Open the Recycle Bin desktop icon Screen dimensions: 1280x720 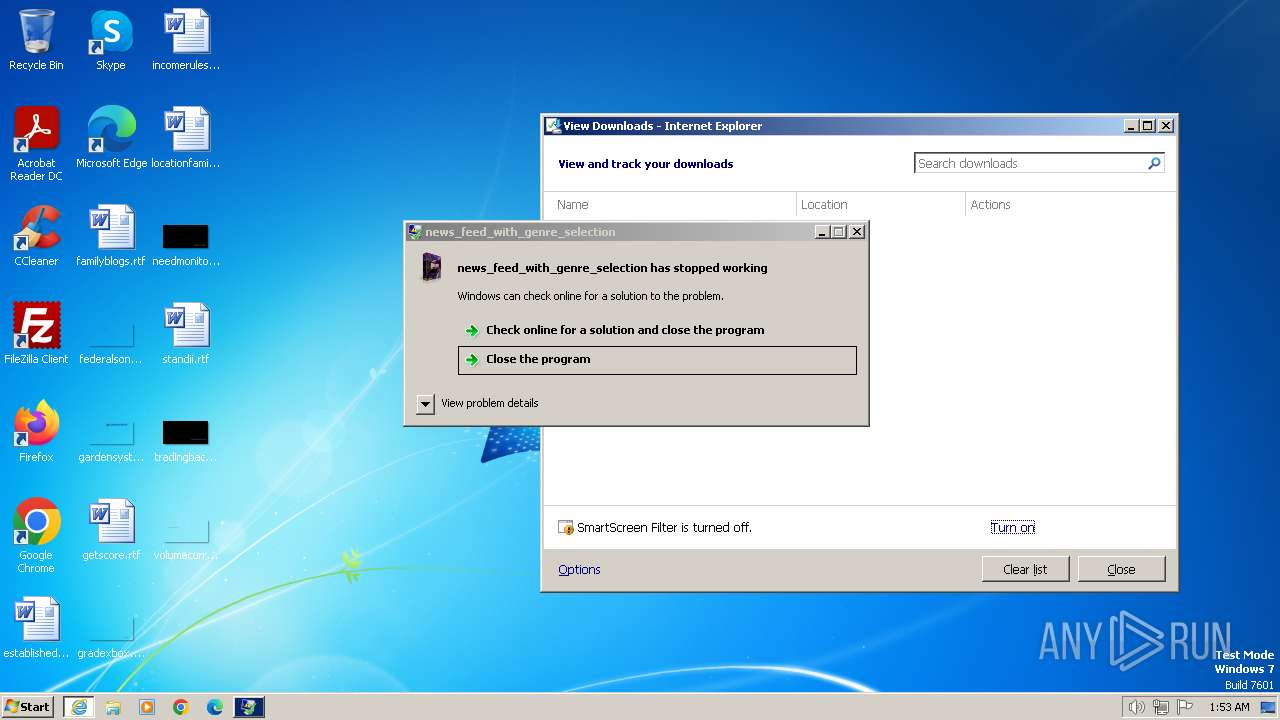point(36,40)
